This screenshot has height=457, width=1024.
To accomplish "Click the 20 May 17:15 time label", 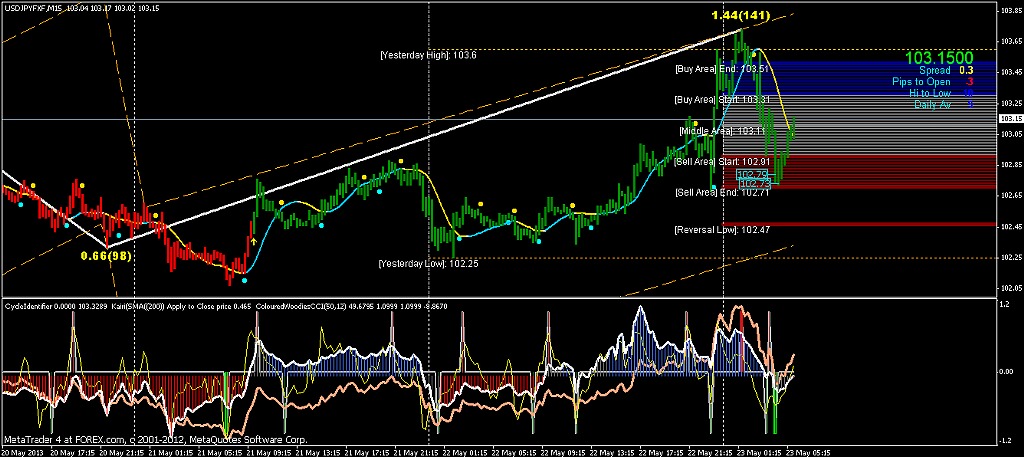I will click(72, 451).
